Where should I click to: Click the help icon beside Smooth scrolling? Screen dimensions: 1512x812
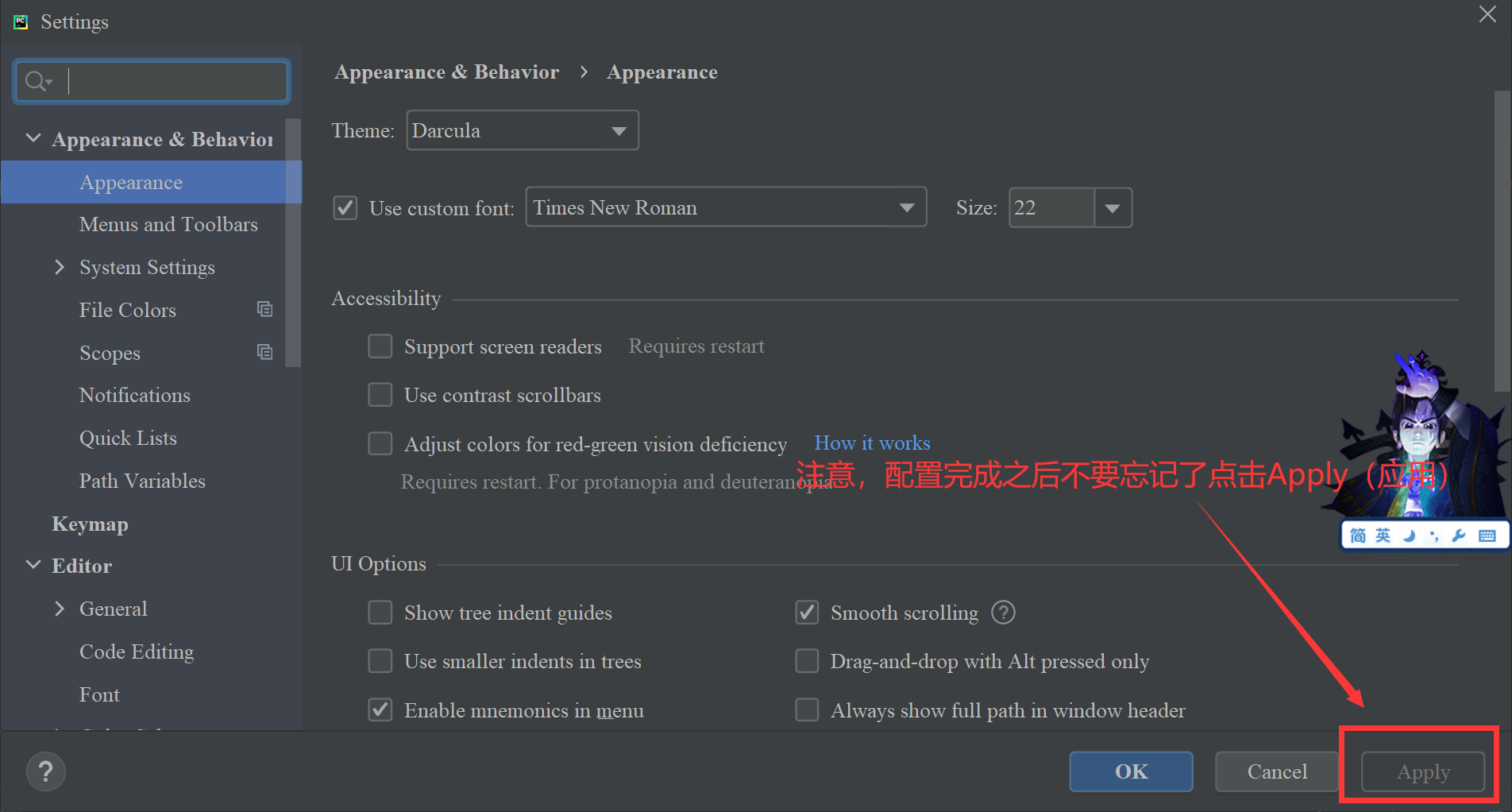click(x=1003, y=612)
